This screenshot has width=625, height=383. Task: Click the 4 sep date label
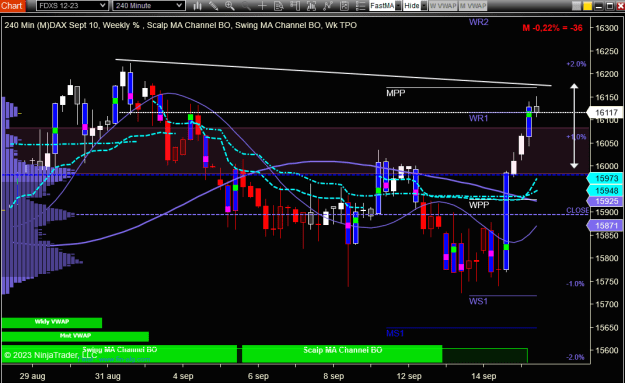tap(183, 376)
